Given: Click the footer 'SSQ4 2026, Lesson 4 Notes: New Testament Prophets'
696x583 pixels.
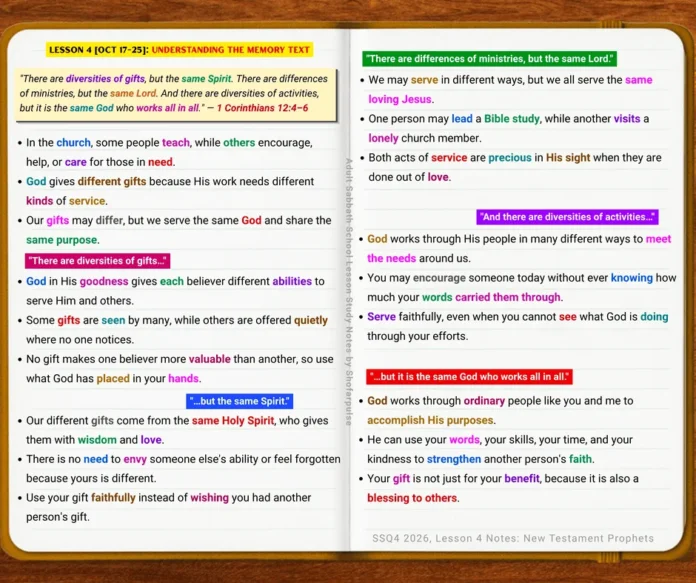Looking at the screenshot, I should tap(513, 538).
